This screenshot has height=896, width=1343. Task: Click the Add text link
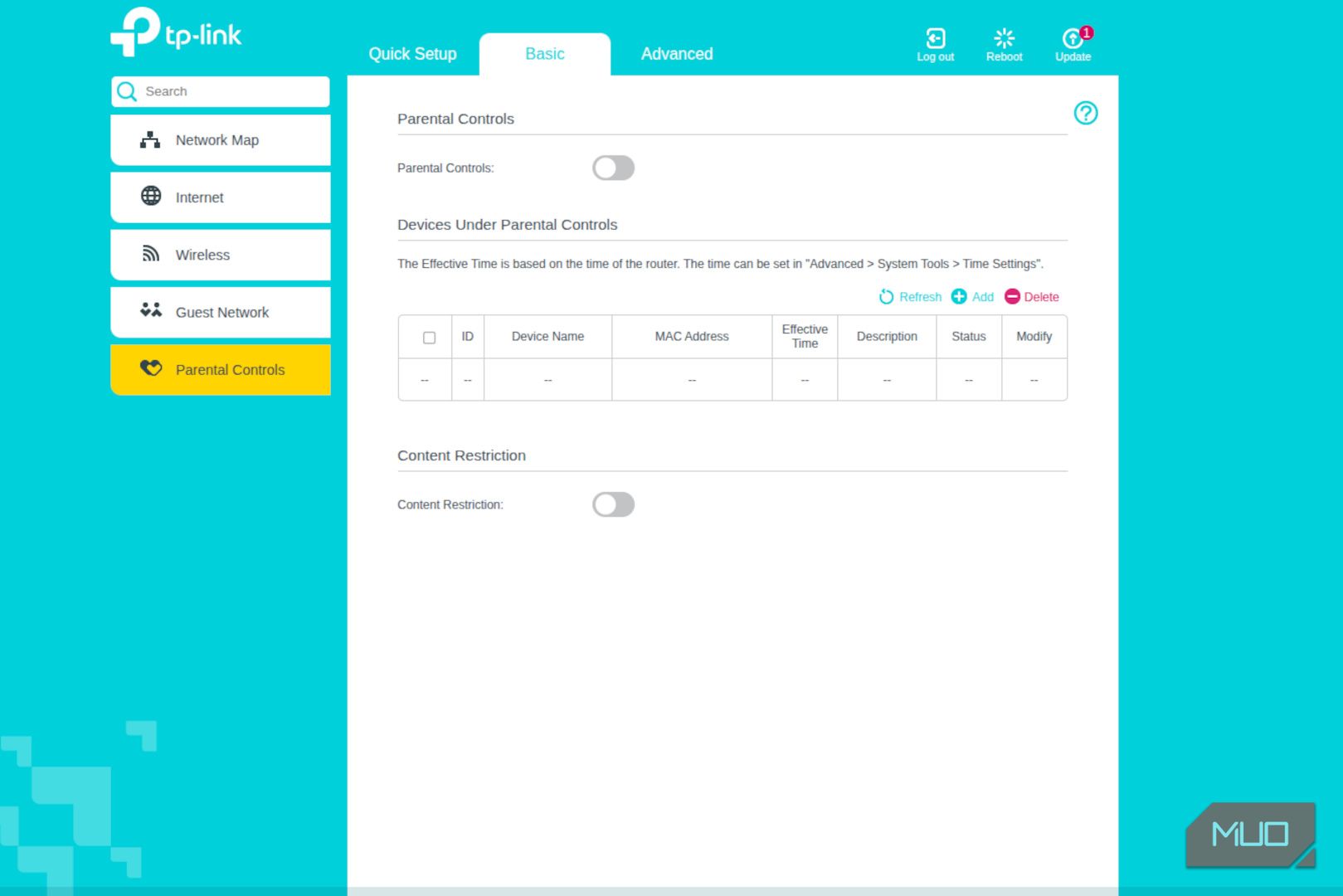coord(983,297)
